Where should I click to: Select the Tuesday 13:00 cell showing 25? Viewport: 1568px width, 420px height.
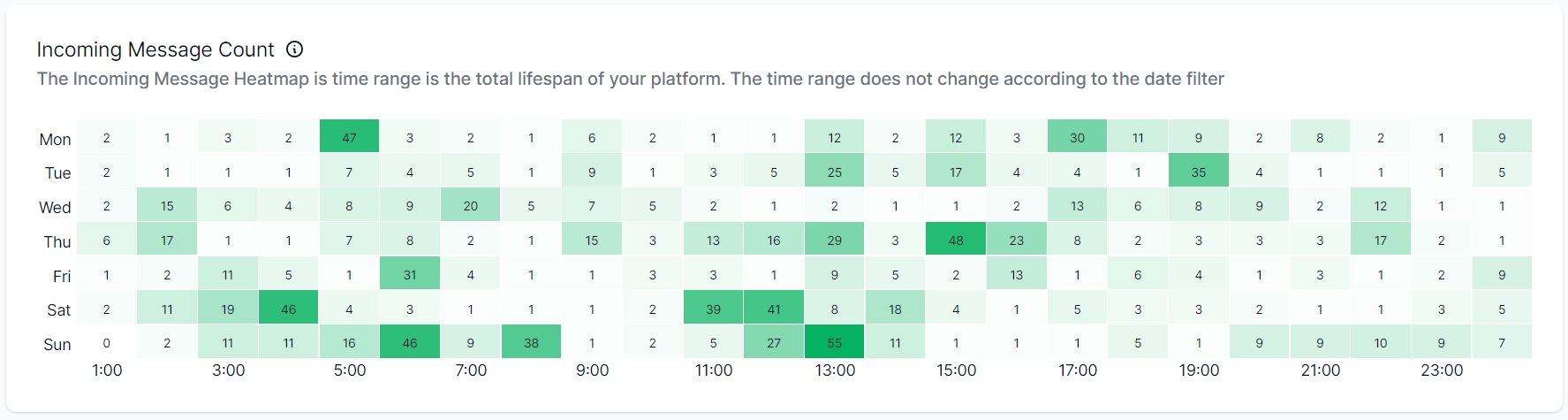click(x=835, y=172)
